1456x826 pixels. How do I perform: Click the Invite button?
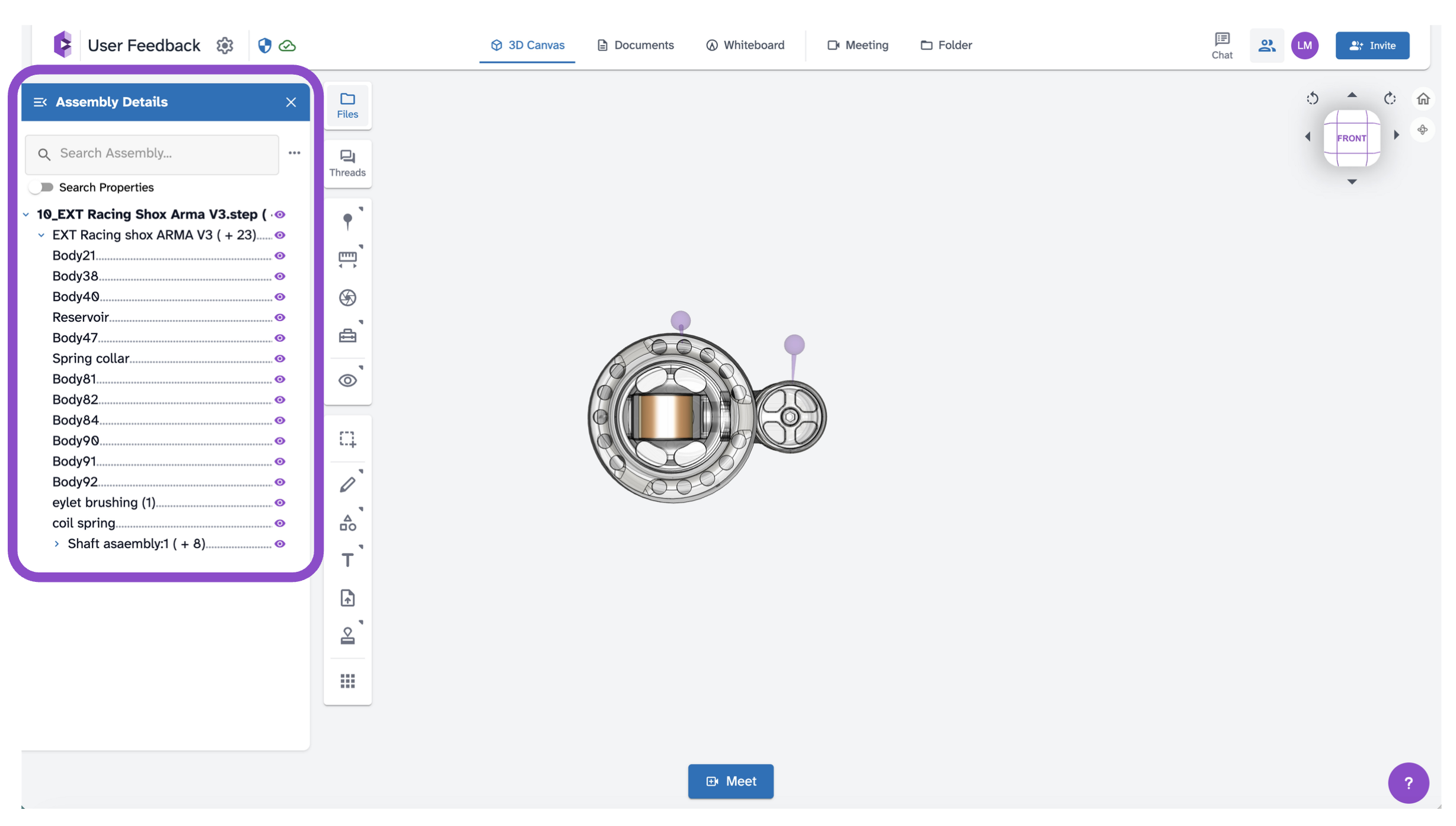[x=1372, y=46]
